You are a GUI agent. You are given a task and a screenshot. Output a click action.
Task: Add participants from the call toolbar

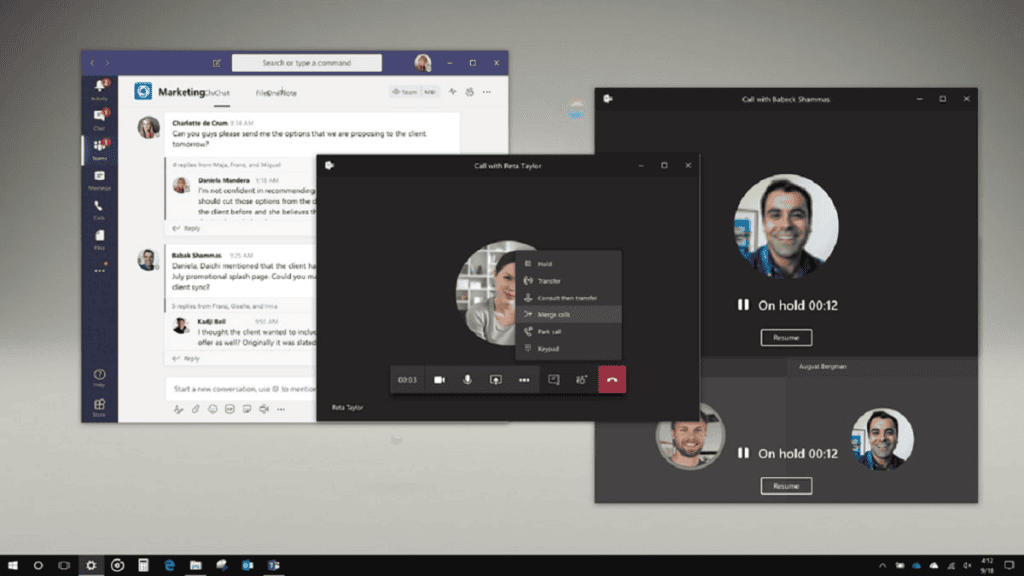tap(581, 380)
